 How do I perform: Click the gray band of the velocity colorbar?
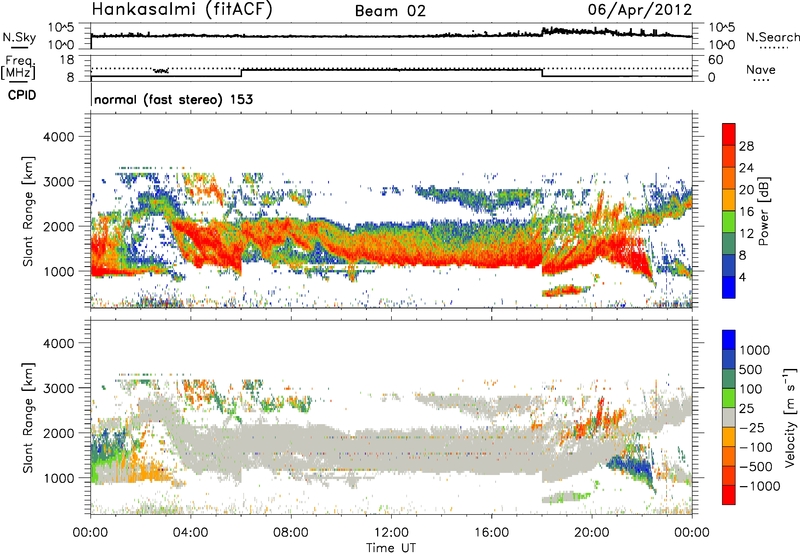click(729, 417)
